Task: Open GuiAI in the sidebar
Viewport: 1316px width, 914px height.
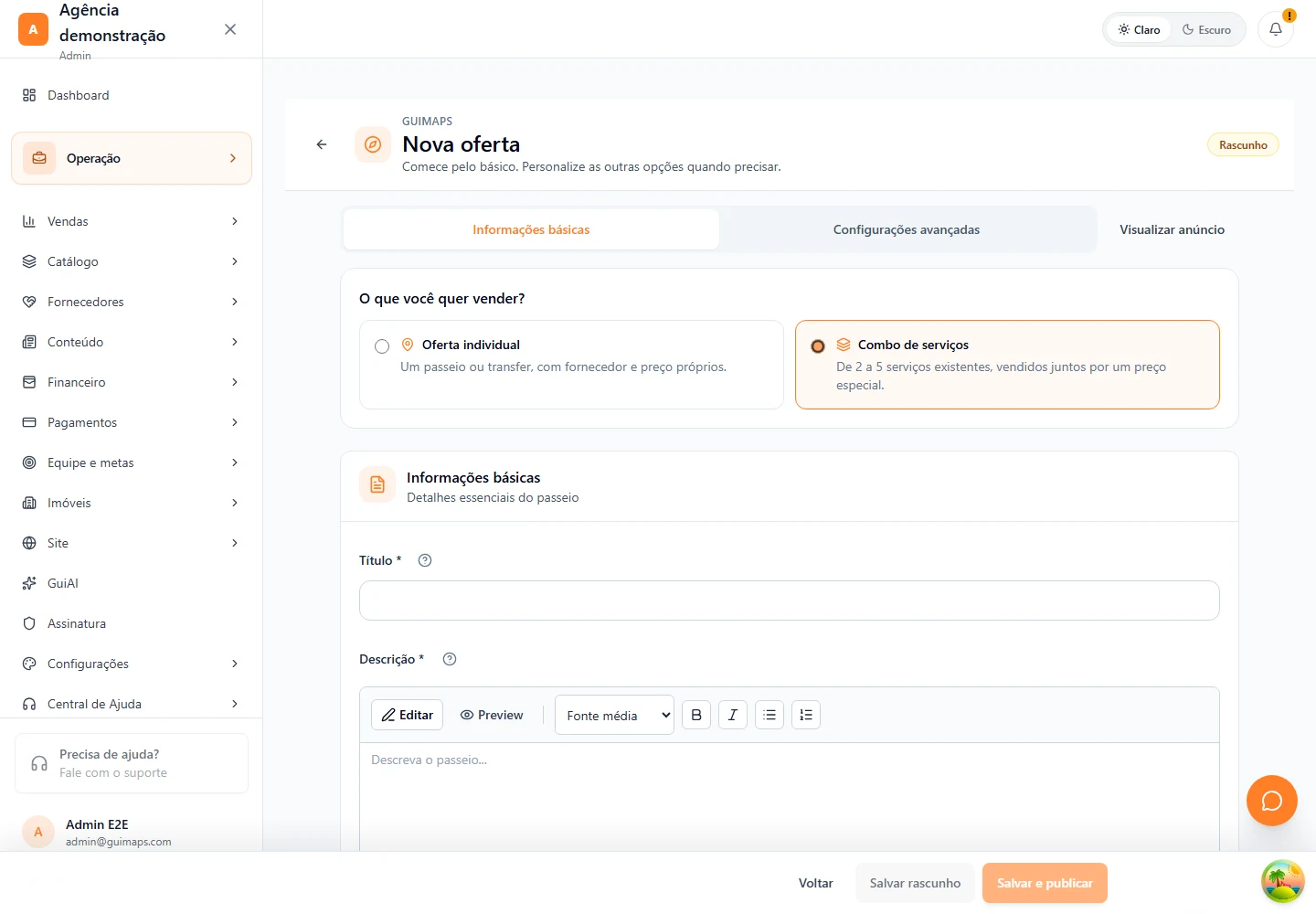Action: pyautogui.click(x=132, y=583)
